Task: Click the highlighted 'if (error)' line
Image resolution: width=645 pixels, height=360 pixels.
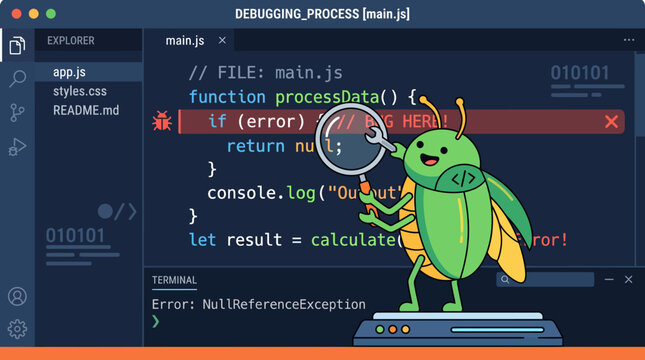Action: point(401,121)
